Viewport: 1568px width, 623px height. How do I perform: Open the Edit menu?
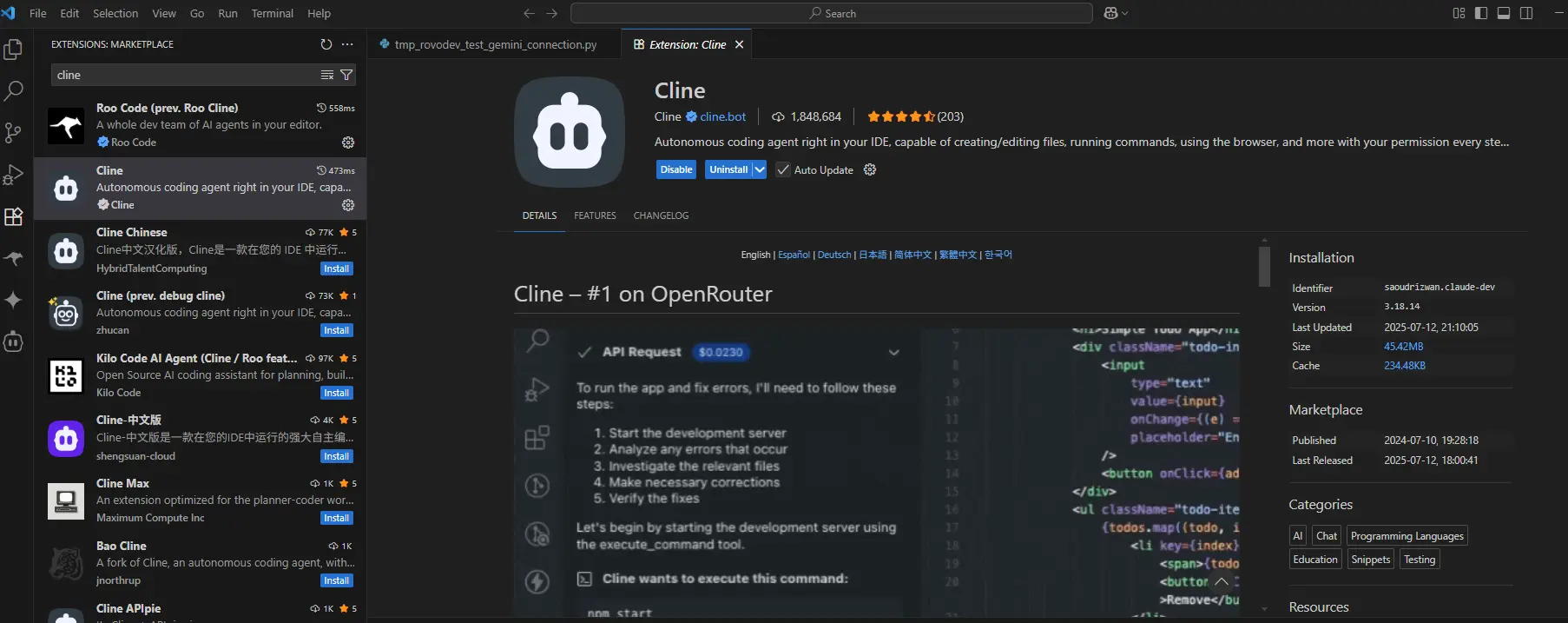coord(69,13)
